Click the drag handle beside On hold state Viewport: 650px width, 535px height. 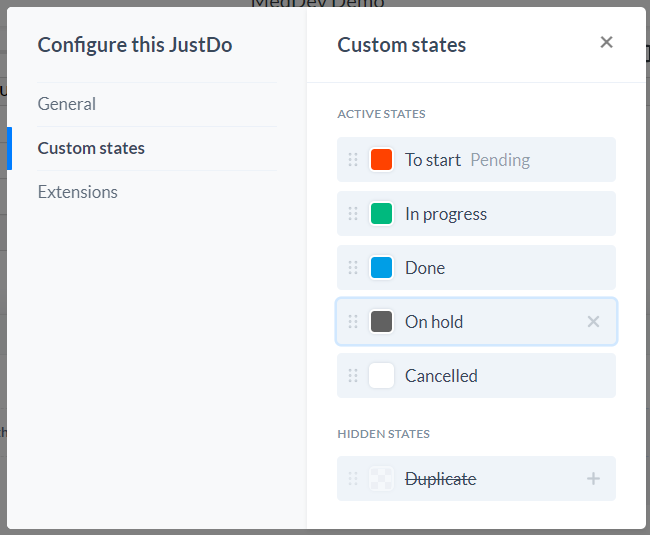[353, 322]
